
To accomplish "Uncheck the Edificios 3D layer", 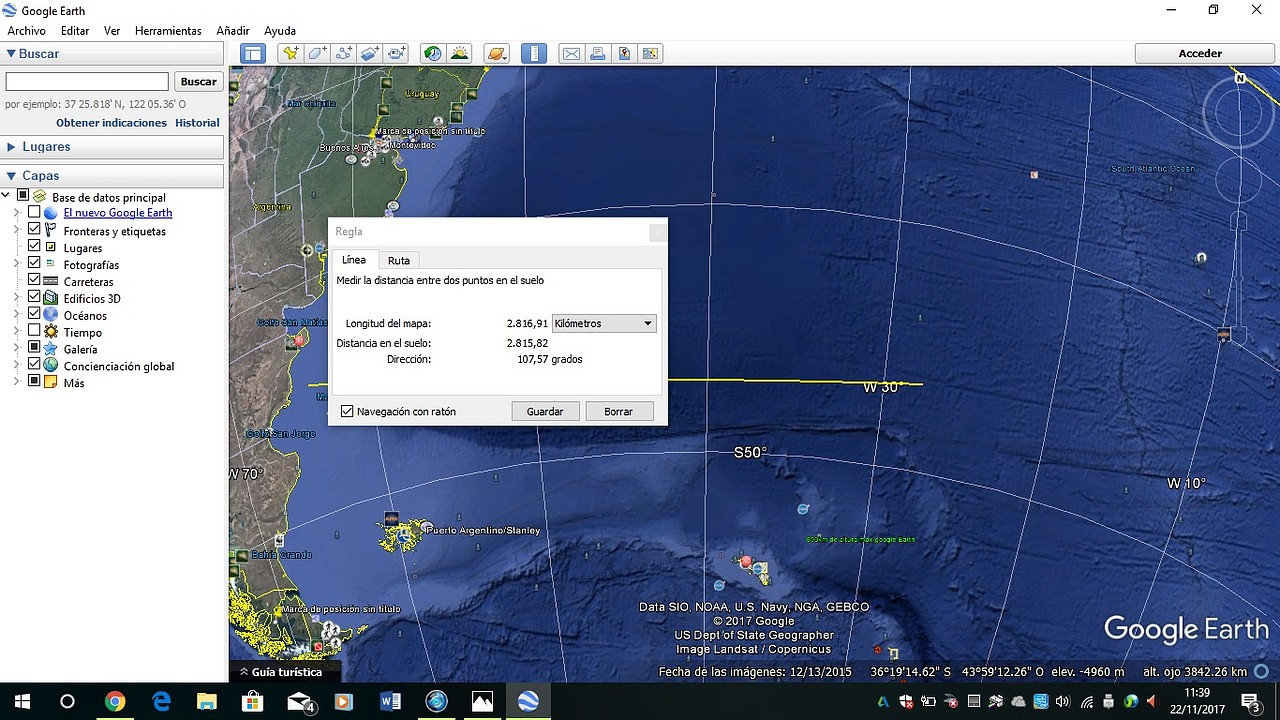I will coord(34,297).
